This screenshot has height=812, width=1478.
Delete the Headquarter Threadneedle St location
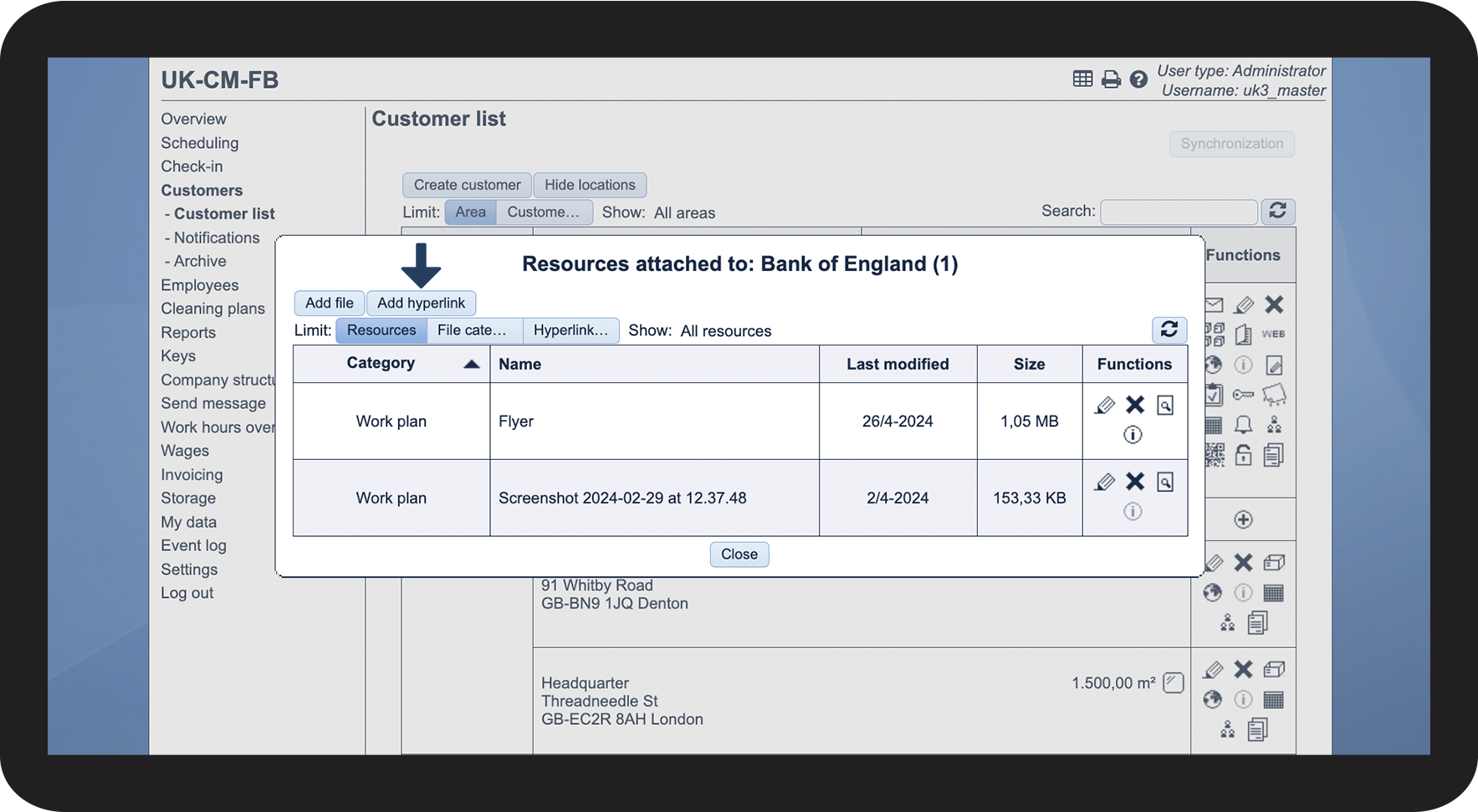coord(1244,669)
